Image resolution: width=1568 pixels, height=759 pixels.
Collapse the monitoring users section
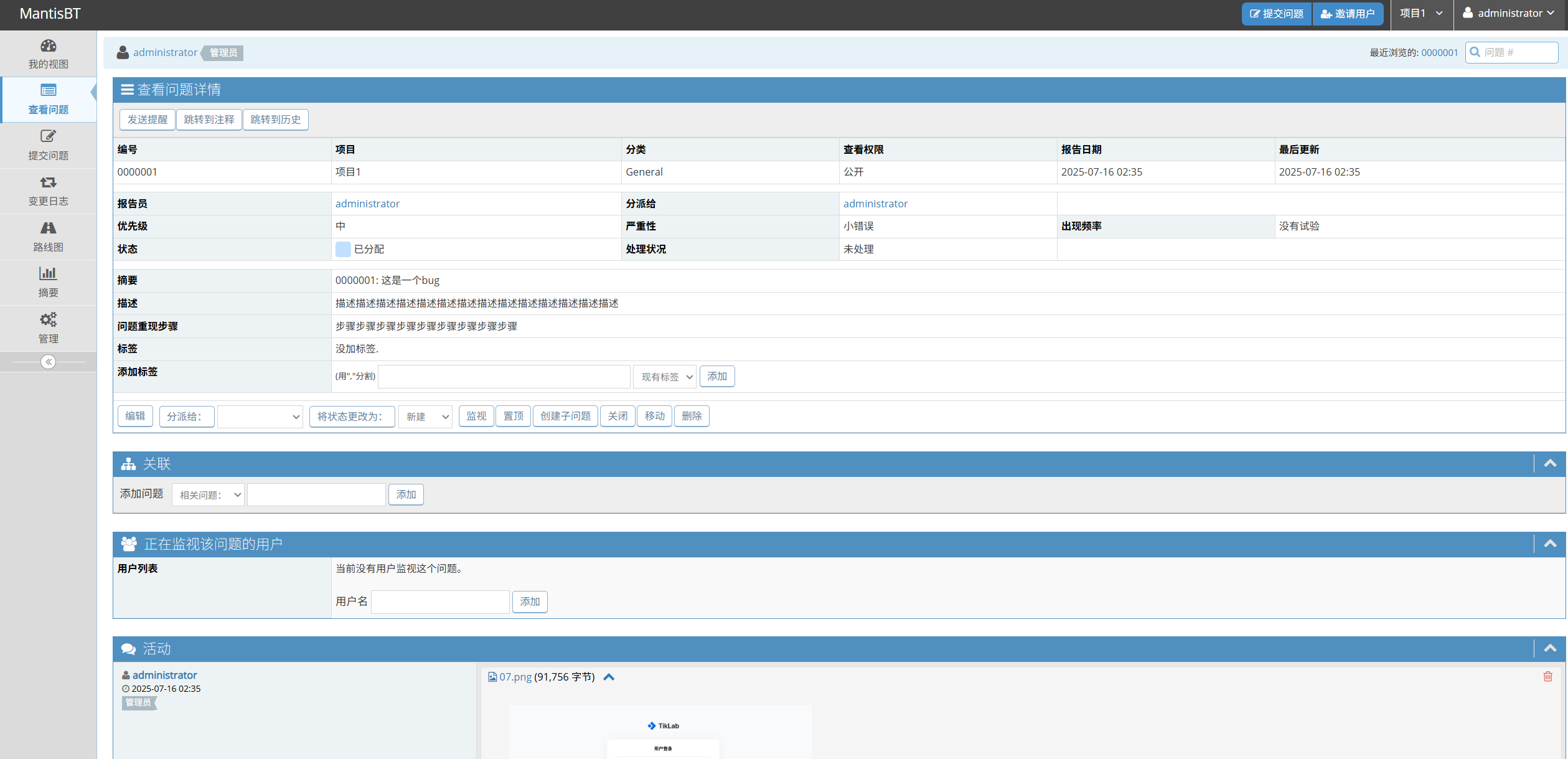pos(1550,544)
